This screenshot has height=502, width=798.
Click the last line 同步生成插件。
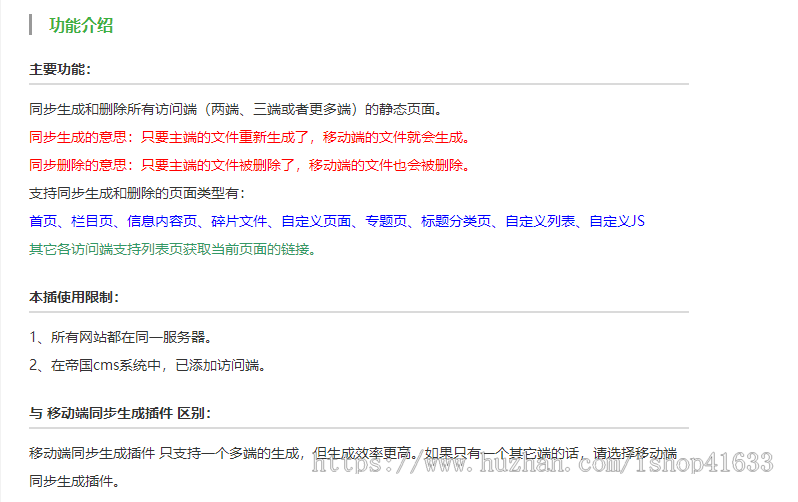(75, 481)
